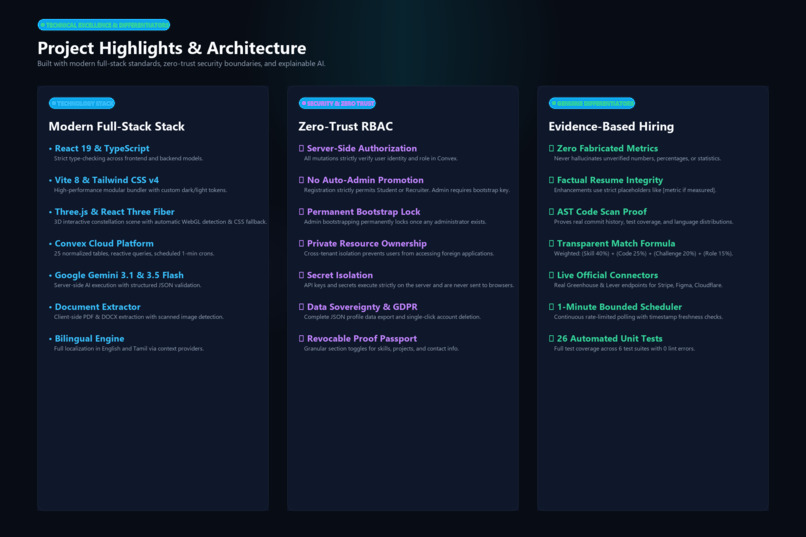The image size is (806, 537).
Task: Select the 'Genuine Differentiators' pill badge
Action: coord(592,103)
